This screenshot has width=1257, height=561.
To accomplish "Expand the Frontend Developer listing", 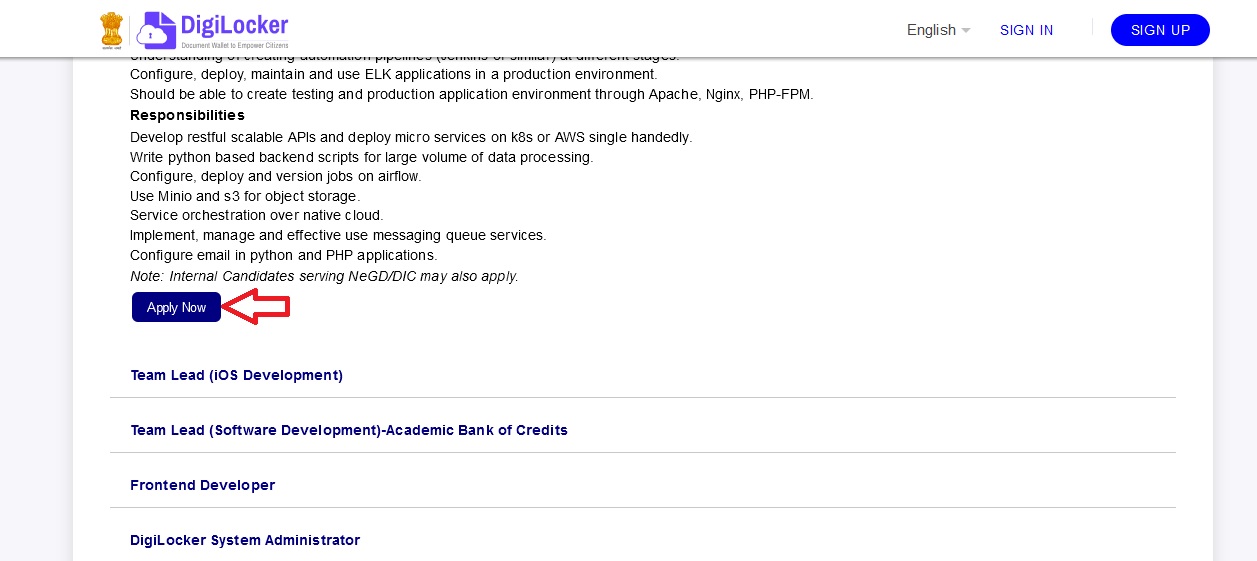I will tap(202, 485).
